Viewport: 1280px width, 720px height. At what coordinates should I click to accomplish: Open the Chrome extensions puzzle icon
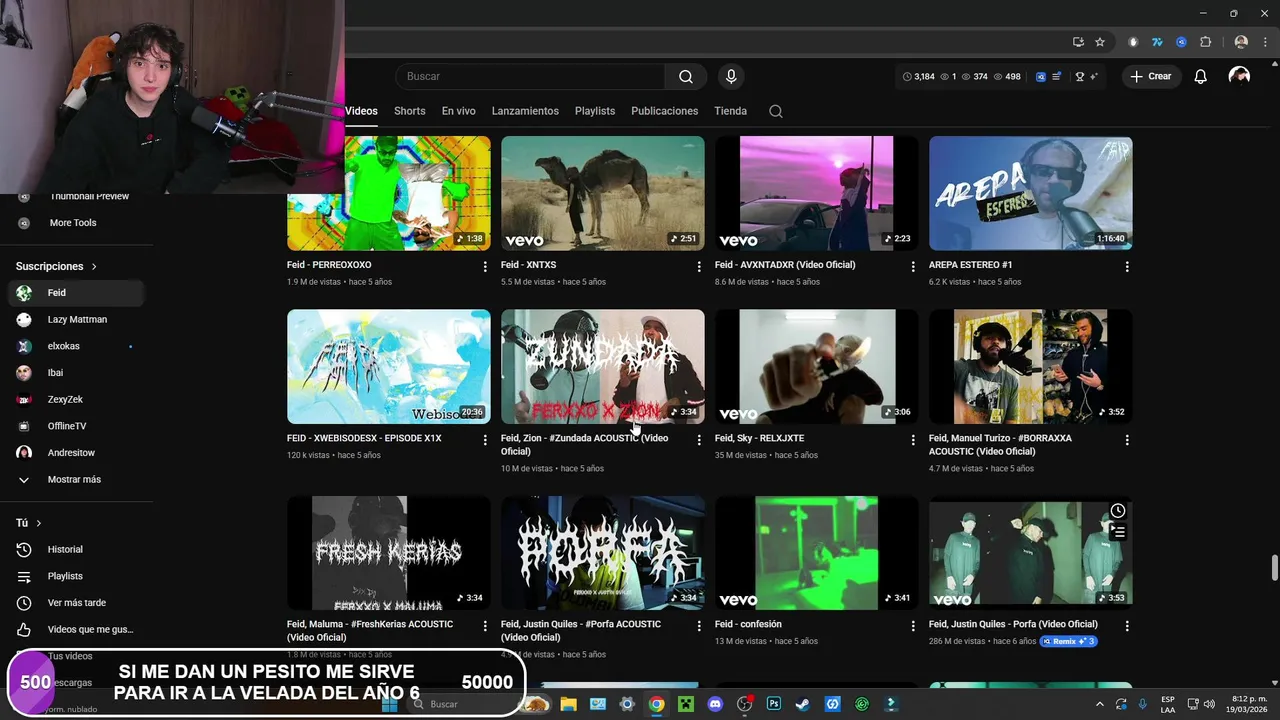pyautogui.click(x=1205, y=42)
